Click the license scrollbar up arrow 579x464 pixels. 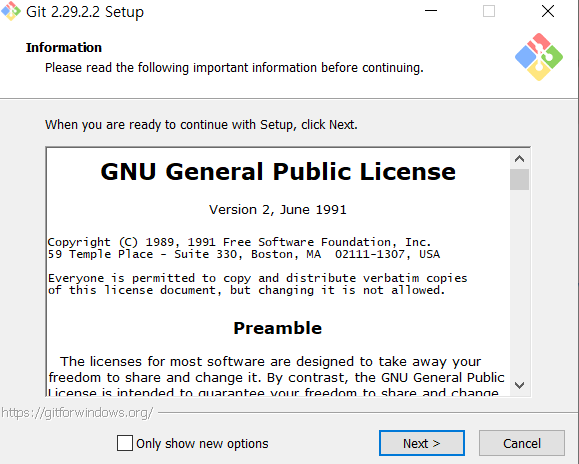[x=520, y=159]
